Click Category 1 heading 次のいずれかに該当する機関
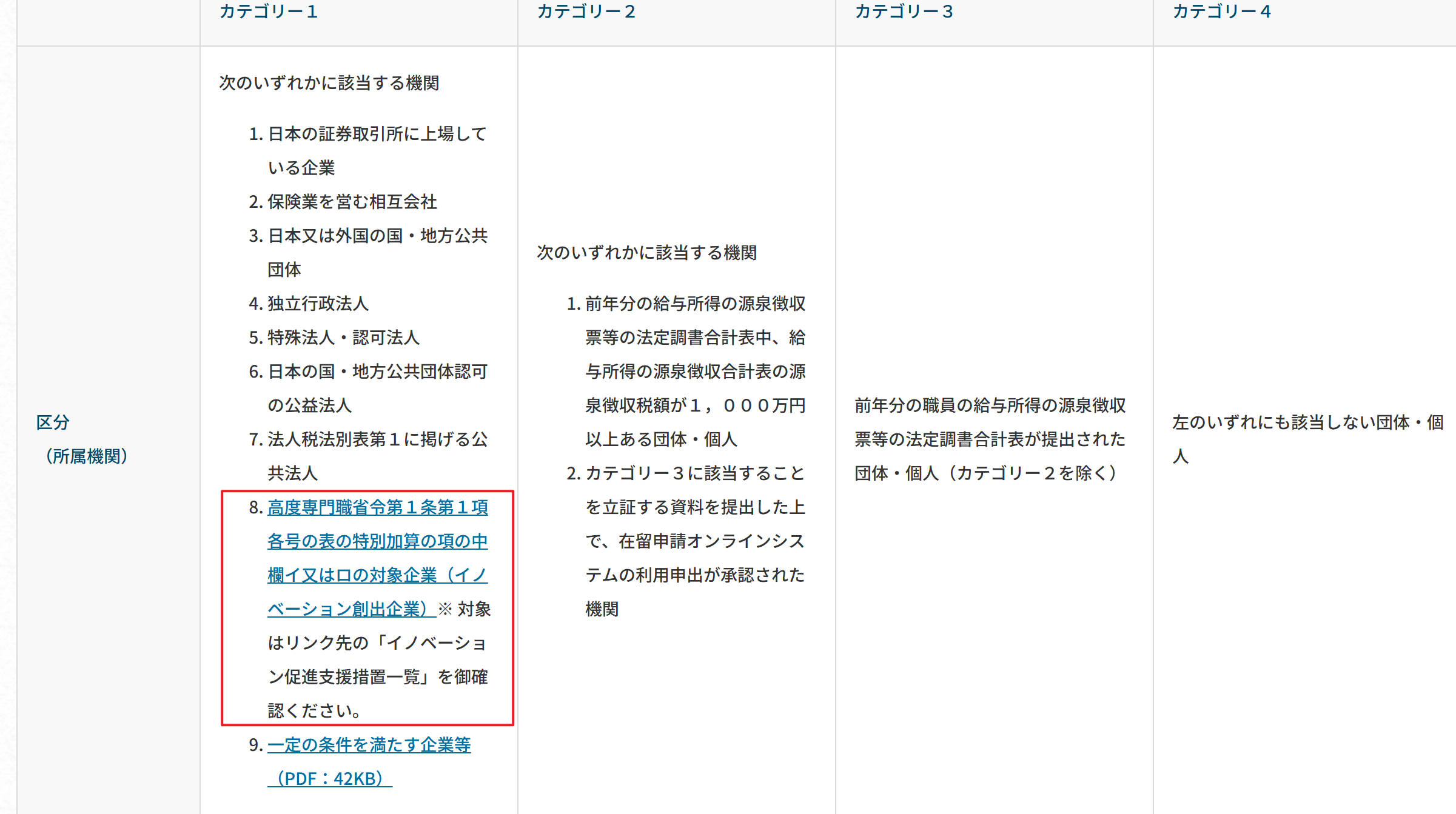Viewport: 1456px width, 814px height. (329, 83)
